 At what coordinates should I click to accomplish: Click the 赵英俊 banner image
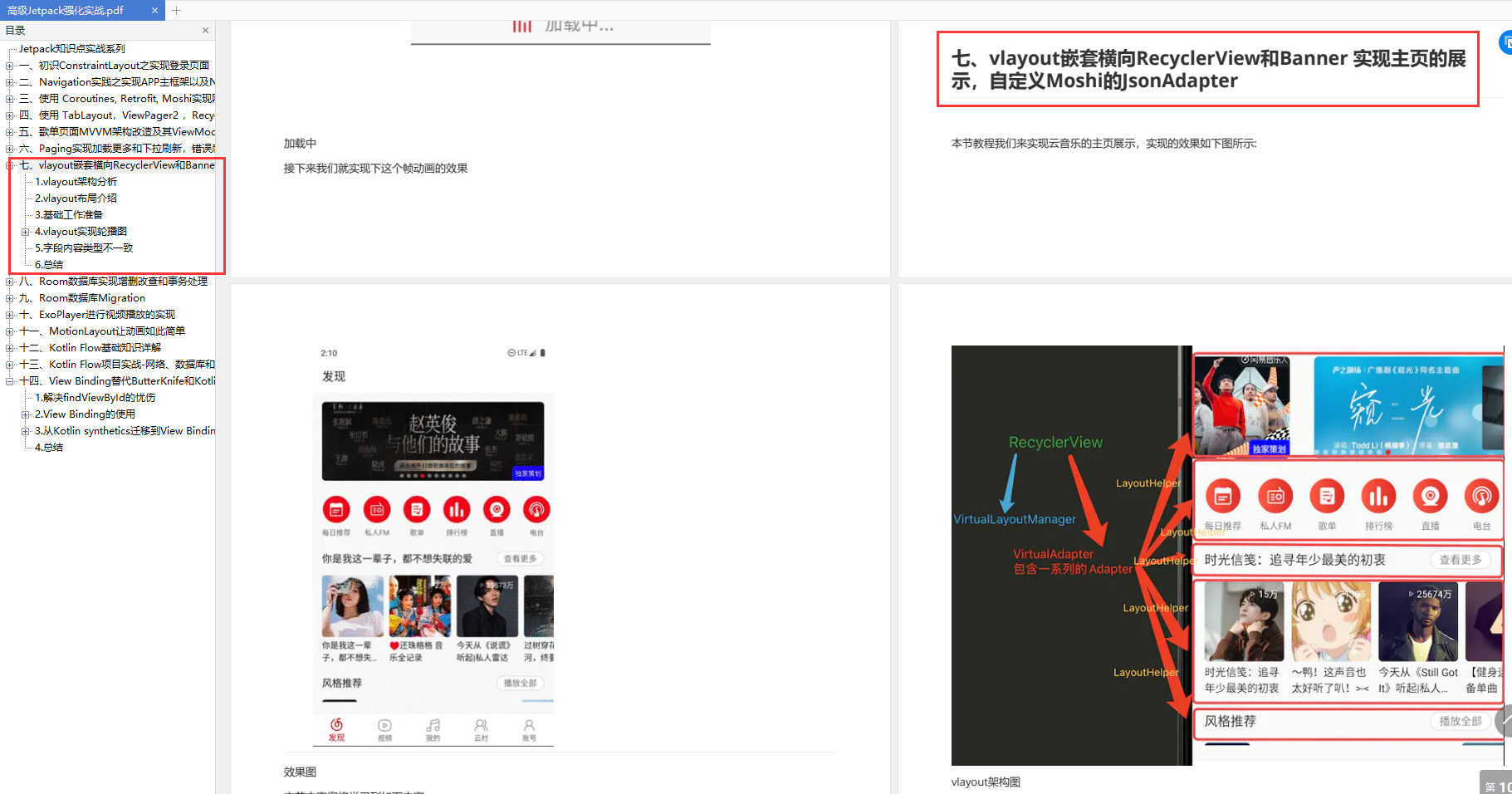[433, 441]
